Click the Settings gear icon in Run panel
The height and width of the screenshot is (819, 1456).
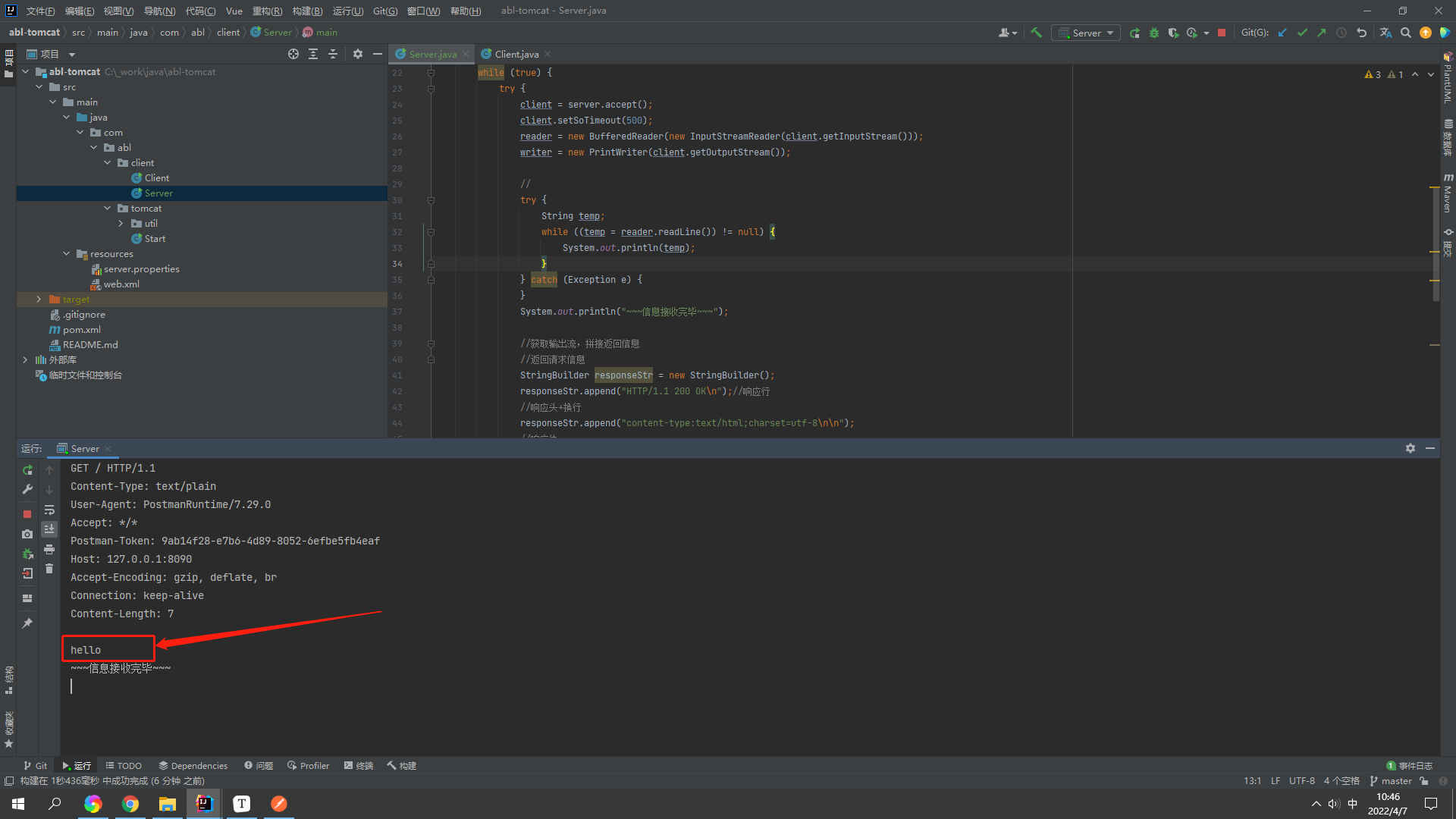(1410, 448)
